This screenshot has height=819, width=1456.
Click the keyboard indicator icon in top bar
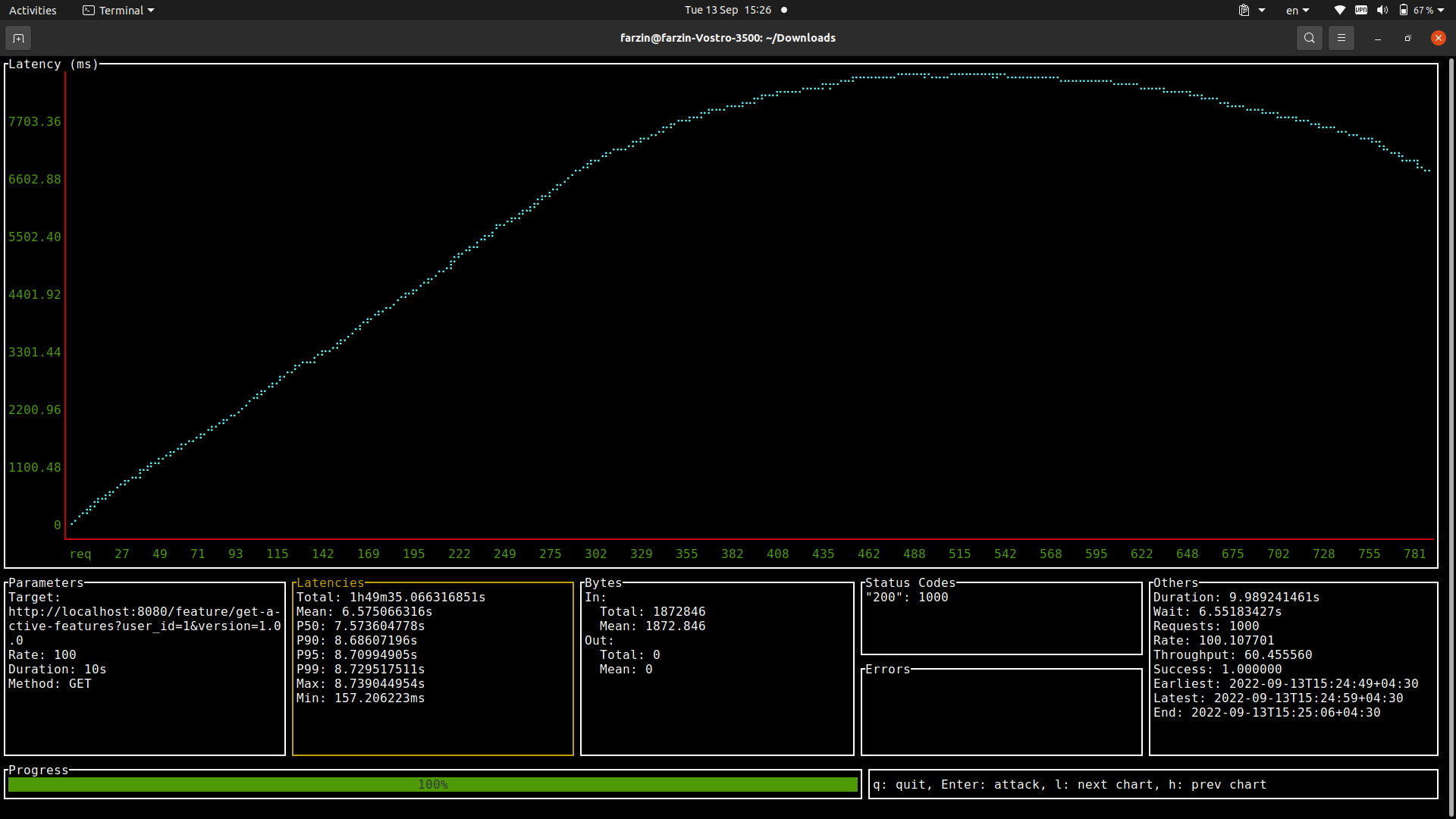click(x=1361, y=11)
